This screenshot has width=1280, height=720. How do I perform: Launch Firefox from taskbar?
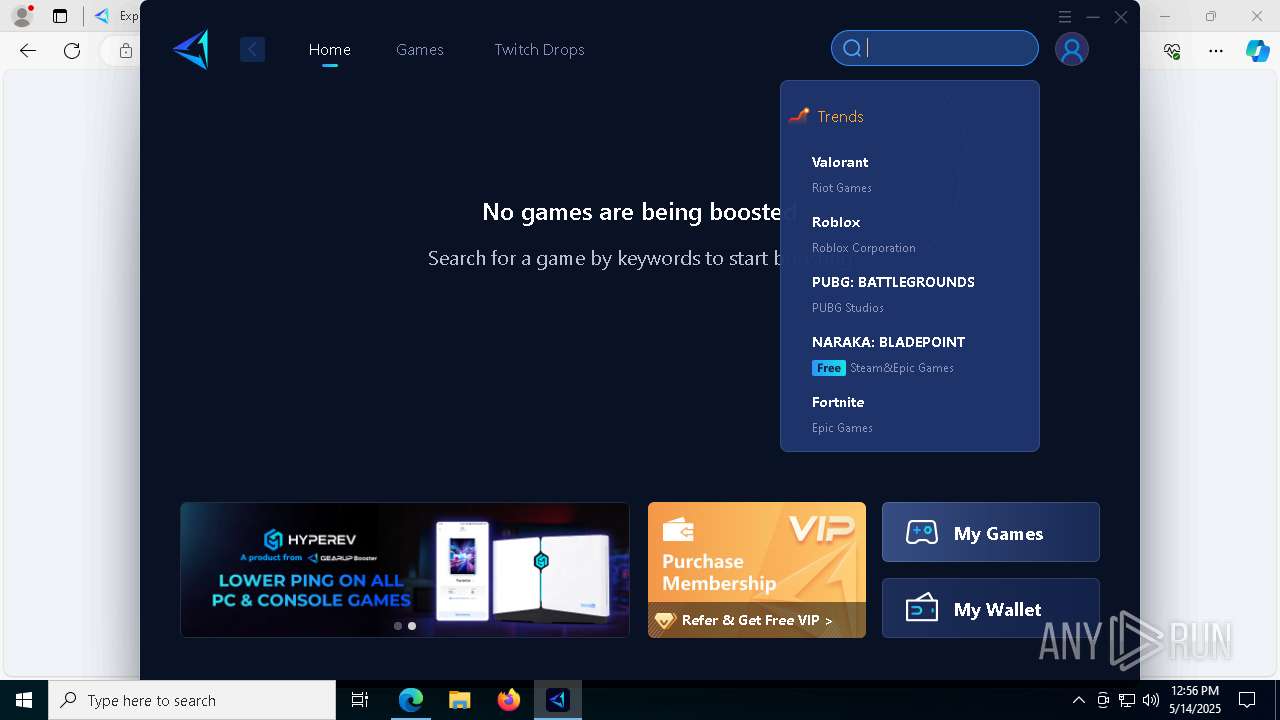(509, 700)
